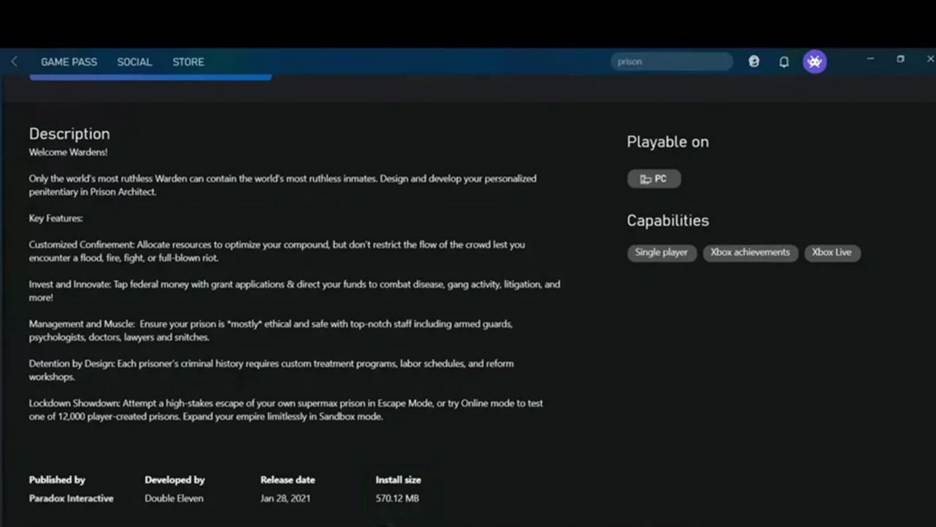Close the Xbox app window

click(x=929, y=59)
